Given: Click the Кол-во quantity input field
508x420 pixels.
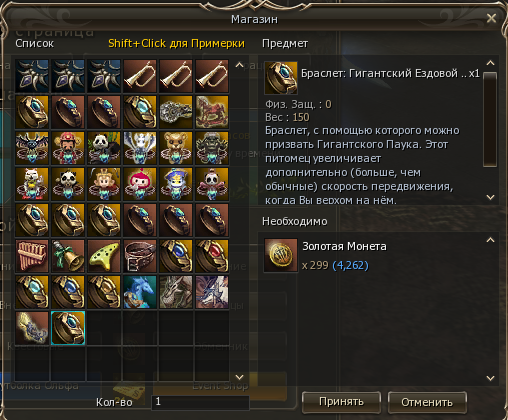Looking at the screenshot, I should [200, 402].
